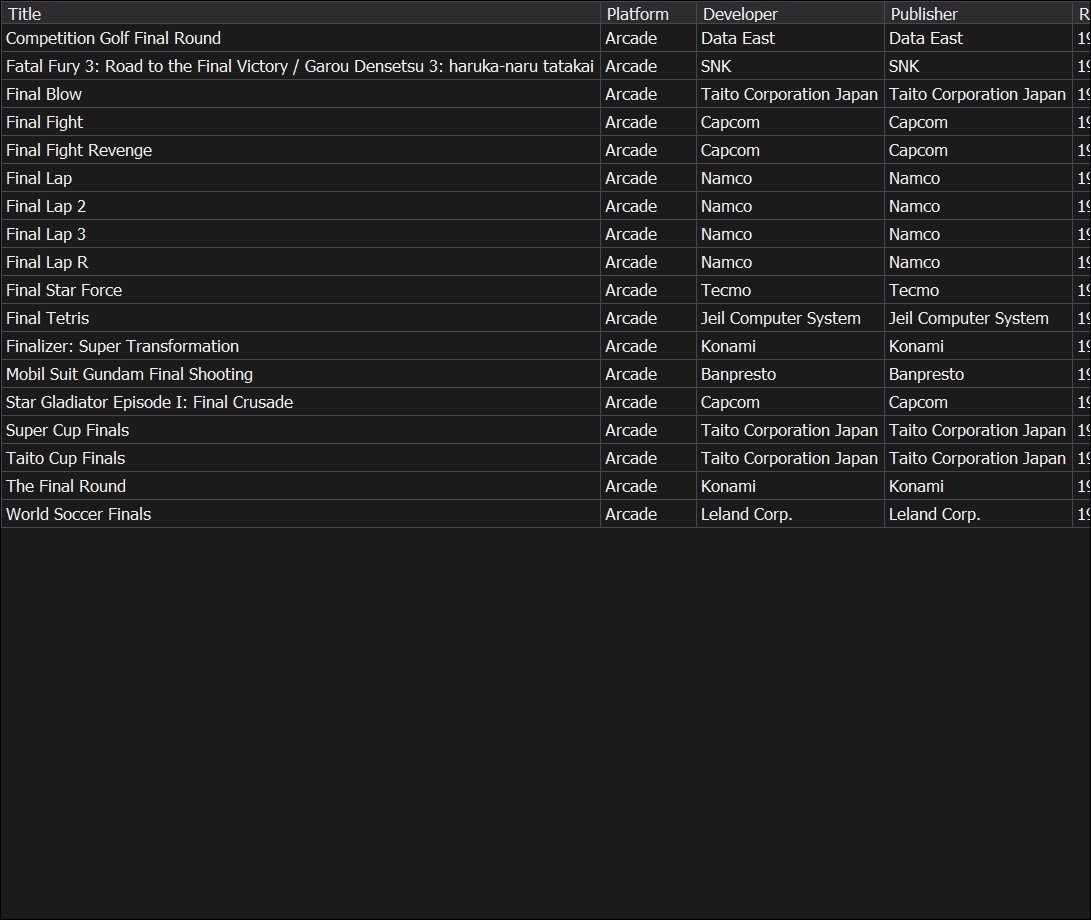Click Banpresto in the Developer column
This screenshot has width=1091, height=920.
[738, 374]
